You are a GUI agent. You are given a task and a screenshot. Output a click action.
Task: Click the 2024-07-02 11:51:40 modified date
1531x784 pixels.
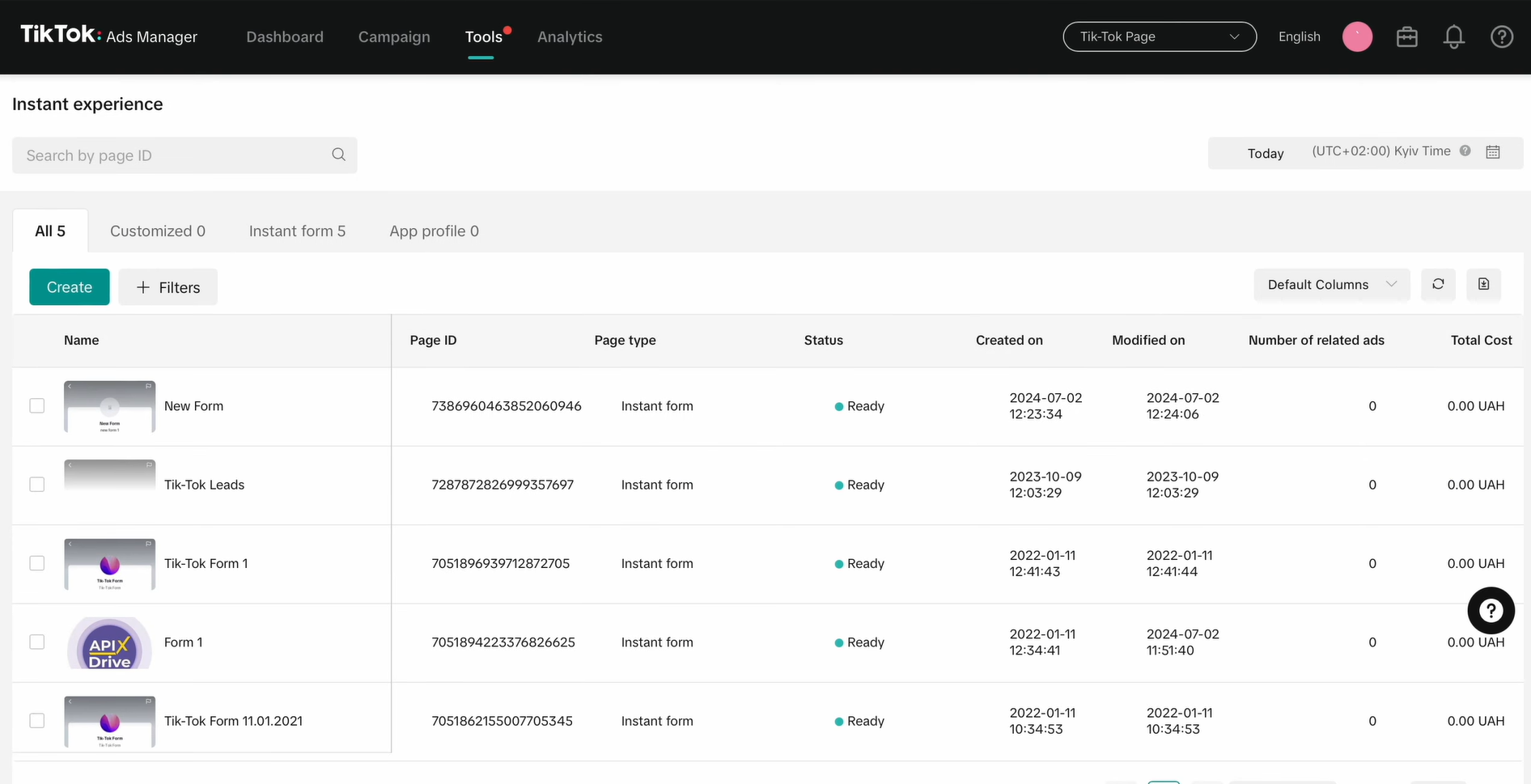[x=1182, y=642]
